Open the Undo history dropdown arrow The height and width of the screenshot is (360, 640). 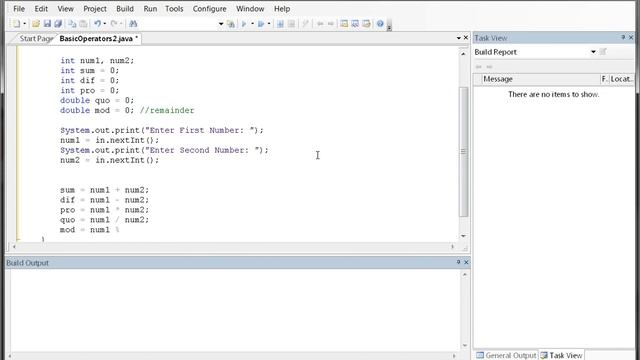105,24
